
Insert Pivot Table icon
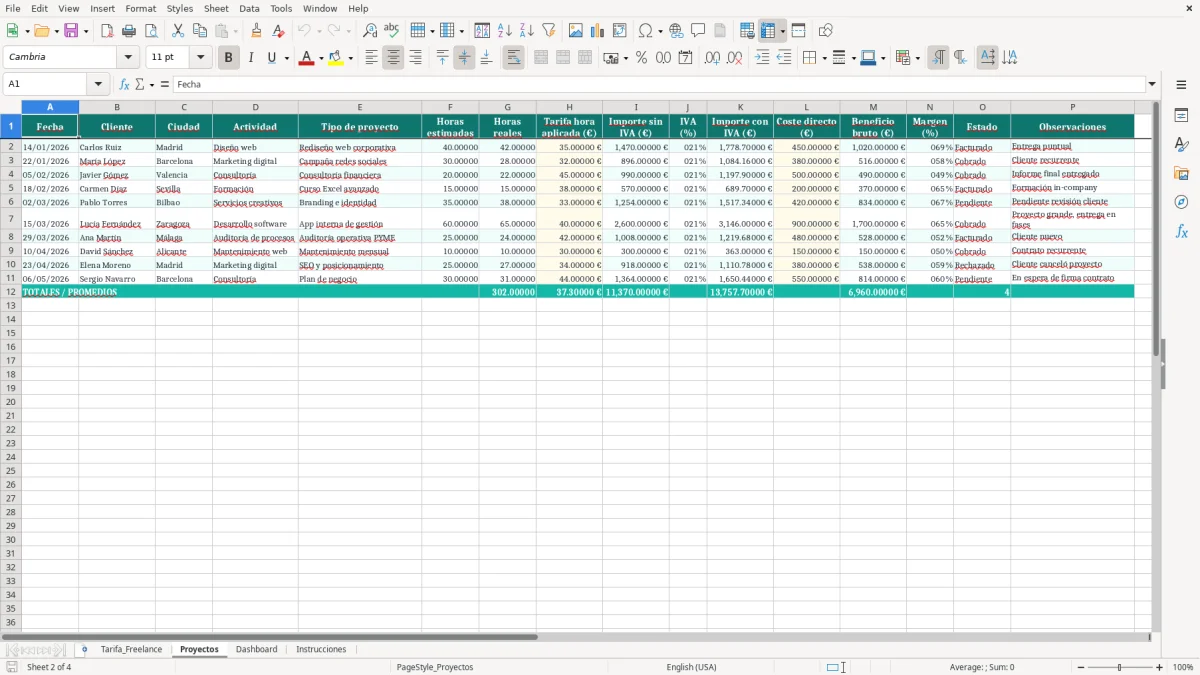620,31
